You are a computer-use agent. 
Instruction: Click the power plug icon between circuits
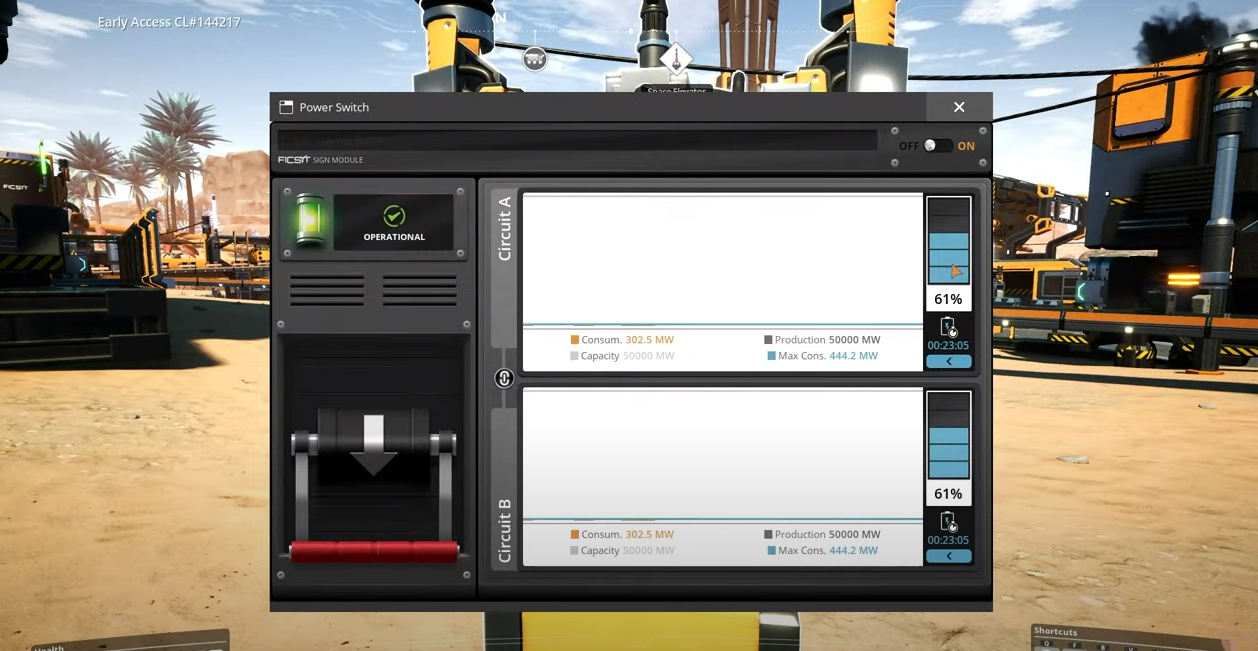(x=504, y=378)
